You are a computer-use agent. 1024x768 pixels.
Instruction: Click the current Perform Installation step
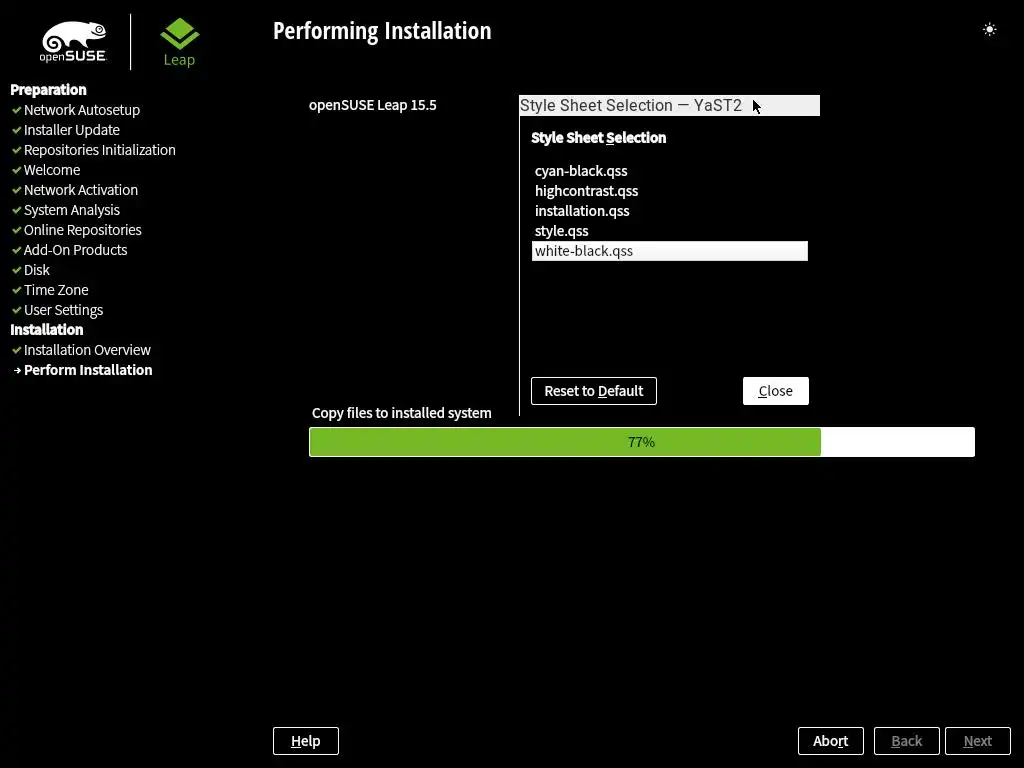tap(88, 370)
